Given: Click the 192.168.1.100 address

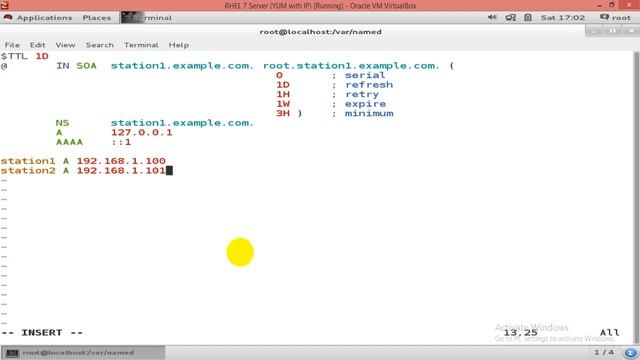Looking at the screenshot, I should (x=121, y=161).
